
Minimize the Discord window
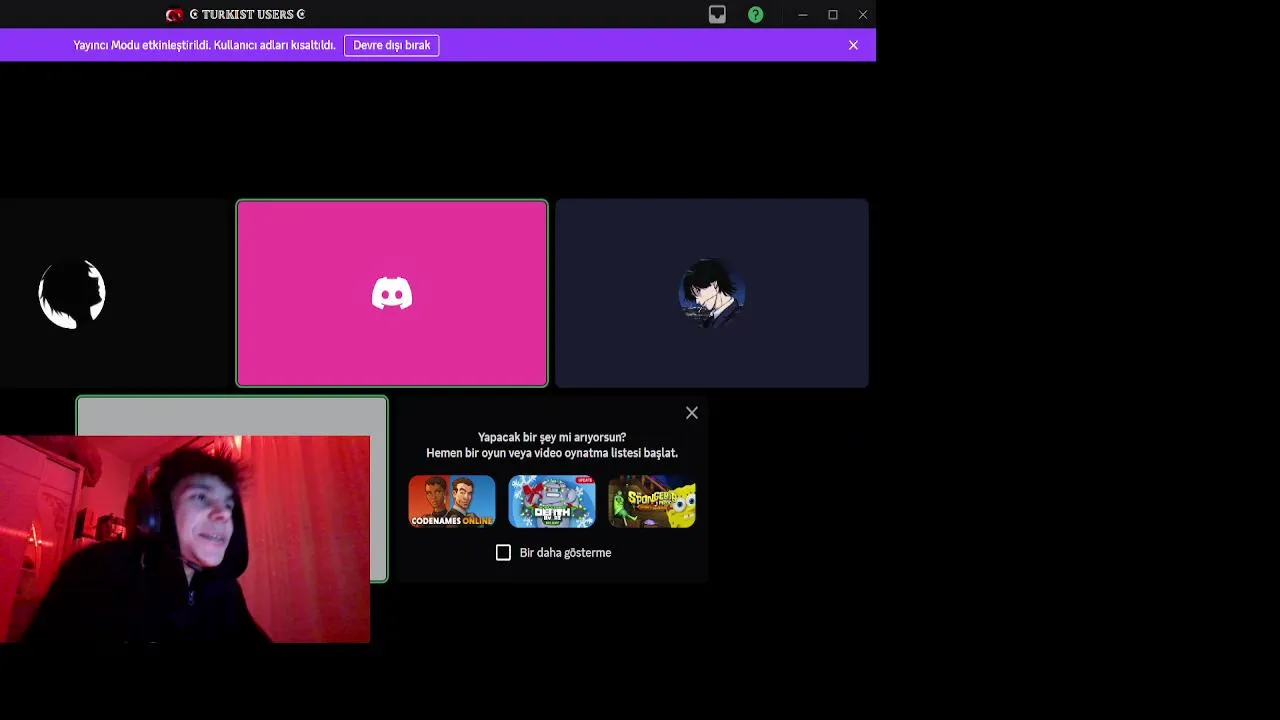click(803, 14)
